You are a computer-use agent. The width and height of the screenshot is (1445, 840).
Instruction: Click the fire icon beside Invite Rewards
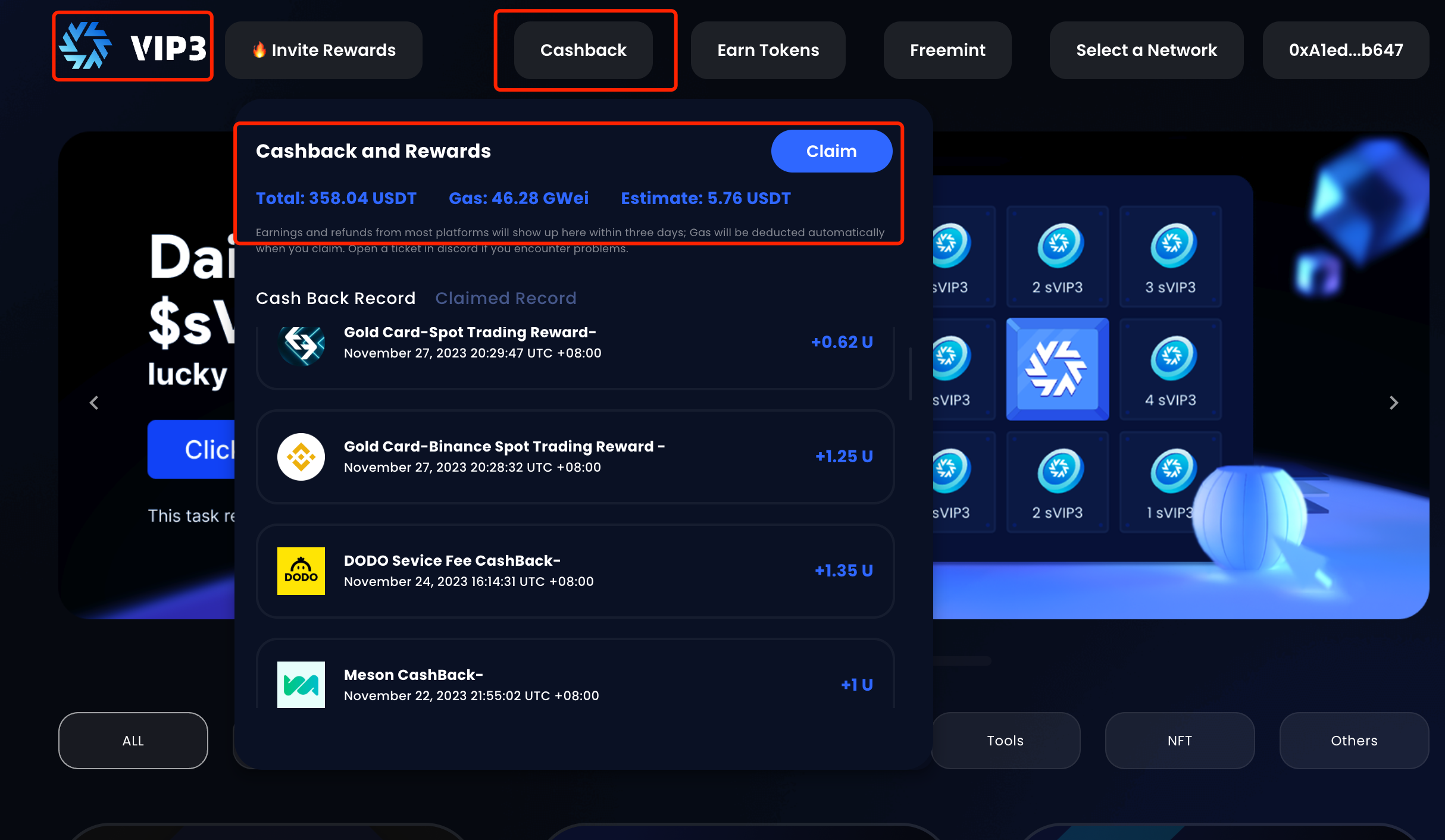259,50
